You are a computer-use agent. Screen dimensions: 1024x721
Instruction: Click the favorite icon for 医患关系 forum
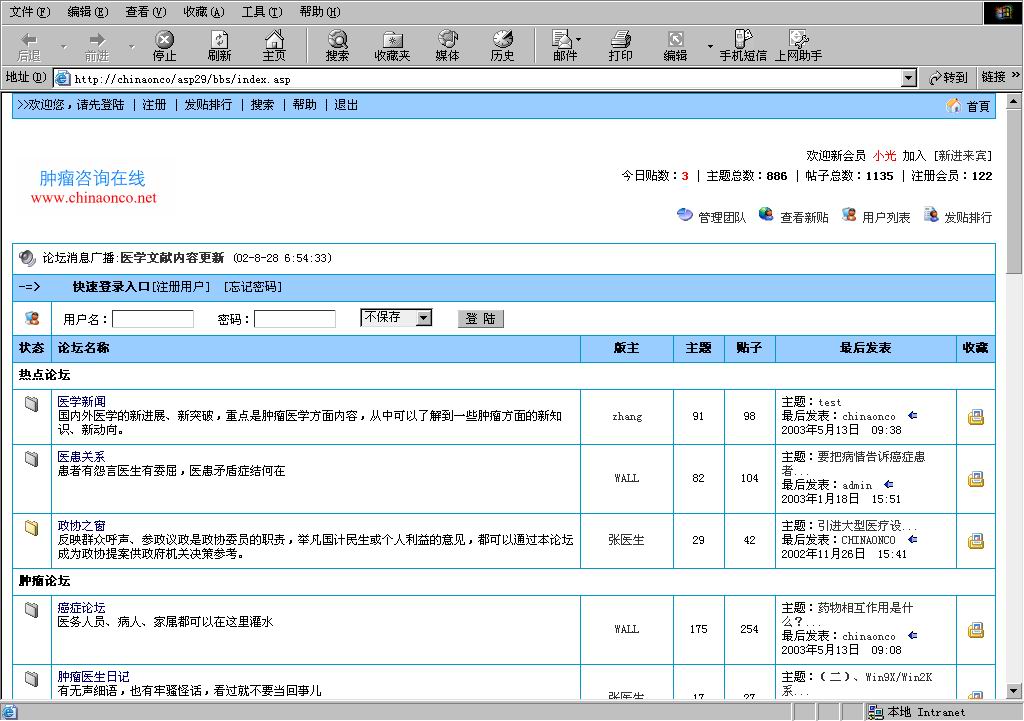pyautogui.click(x=976, y=479)
